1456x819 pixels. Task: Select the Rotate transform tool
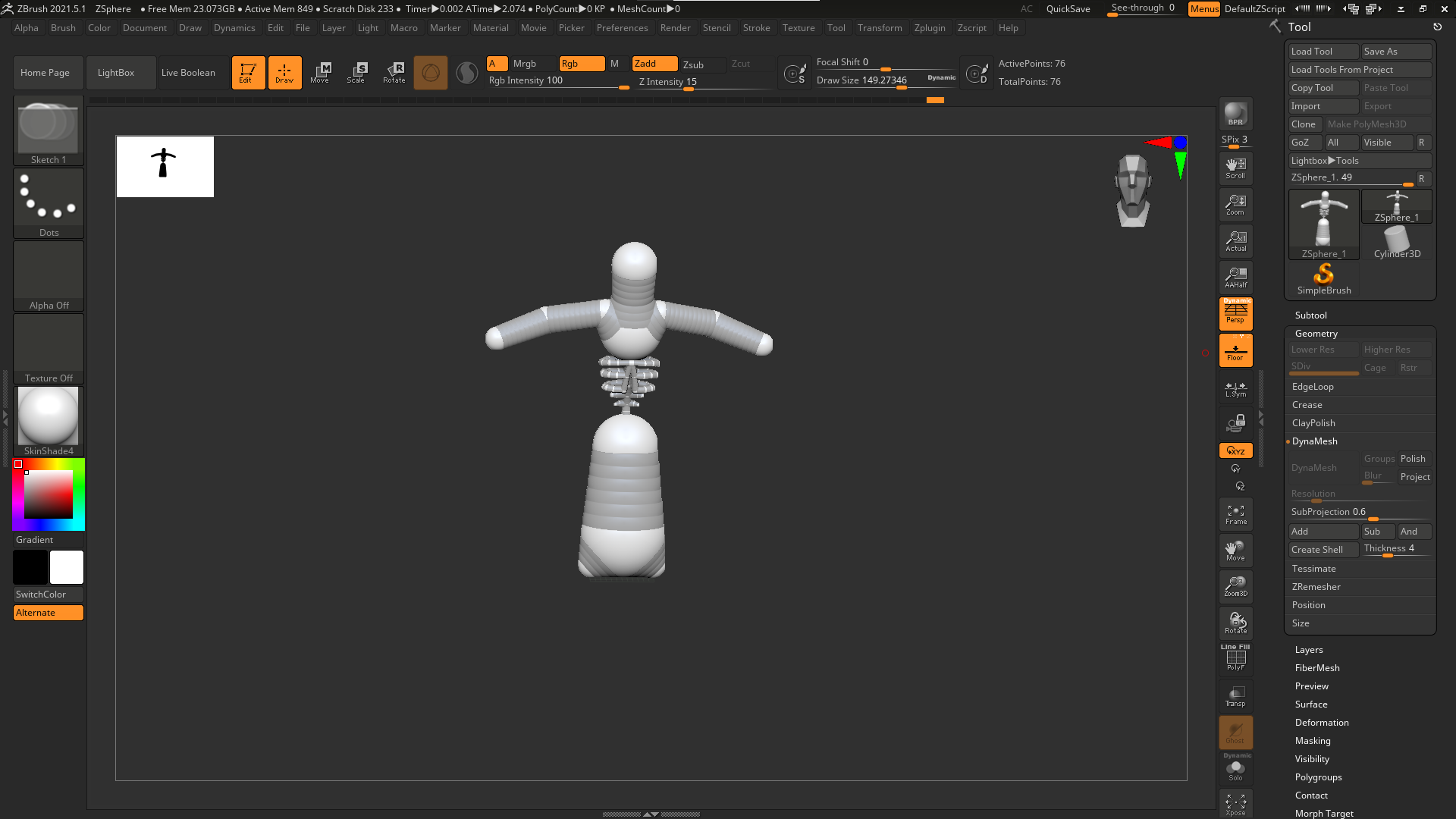(x=394, y=73)
